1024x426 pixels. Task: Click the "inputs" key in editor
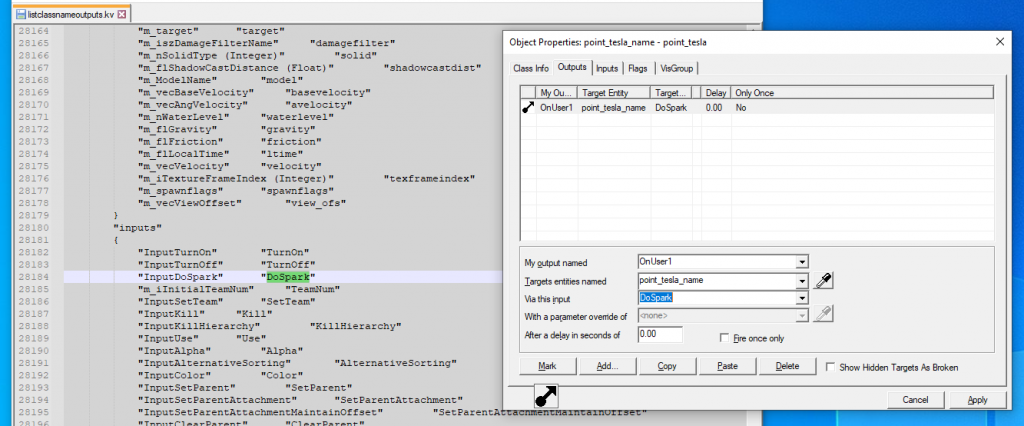[137, 227]
